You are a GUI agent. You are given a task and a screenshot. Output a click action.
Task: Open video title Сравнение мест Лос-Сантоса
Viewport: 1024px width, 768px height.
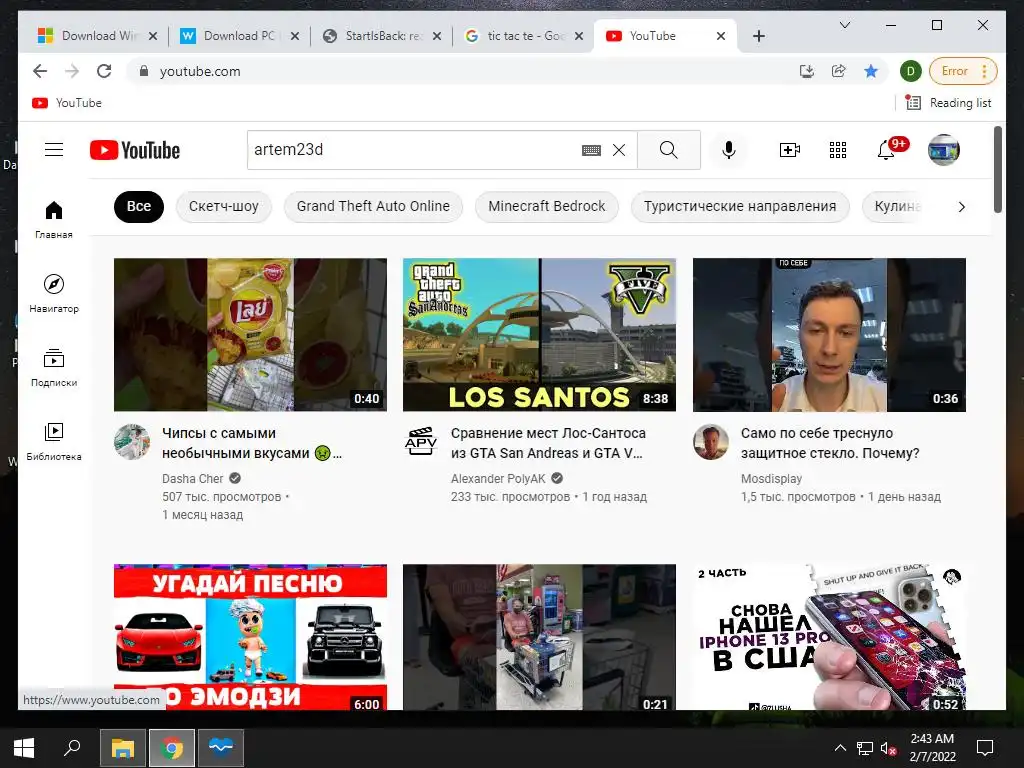click(549, 443)
